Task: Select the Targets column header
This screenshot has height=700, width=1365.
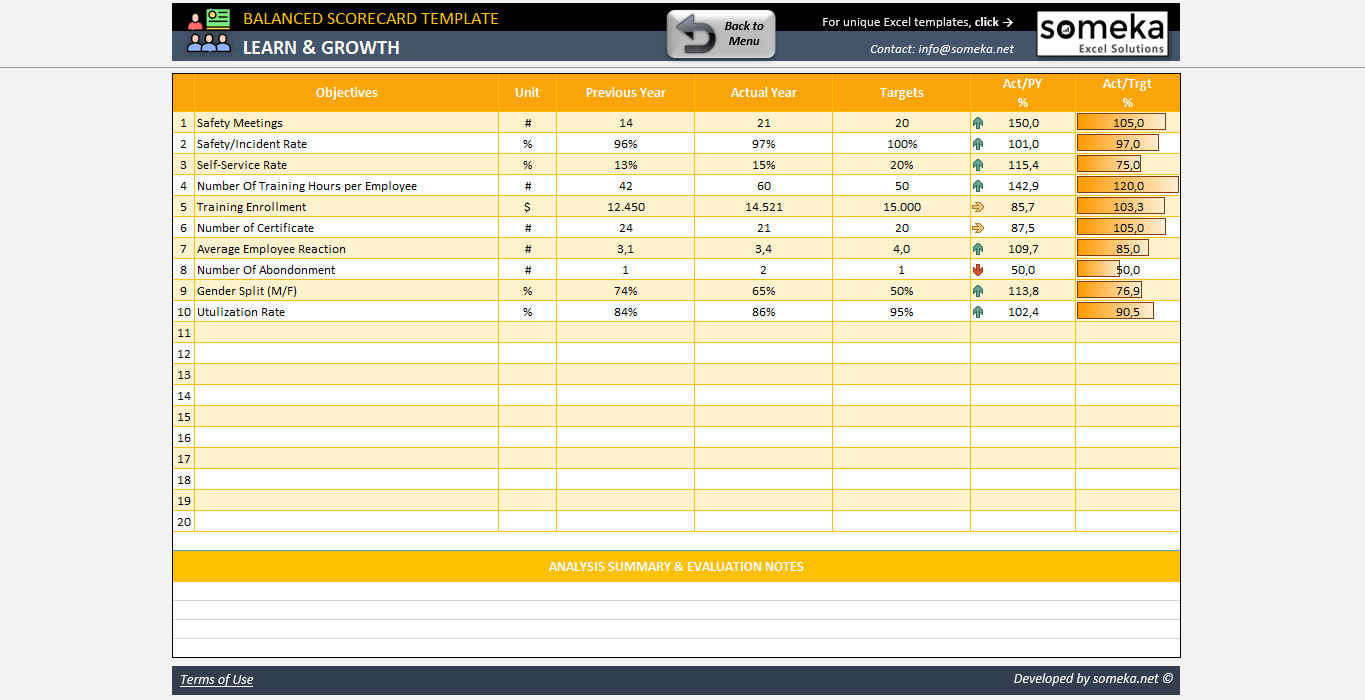Action: [900, 92]
